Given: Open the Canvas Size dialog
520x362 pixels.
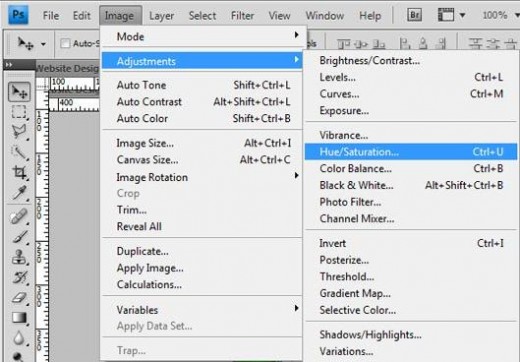Looking at the screenshot, I should pos(202,160).
